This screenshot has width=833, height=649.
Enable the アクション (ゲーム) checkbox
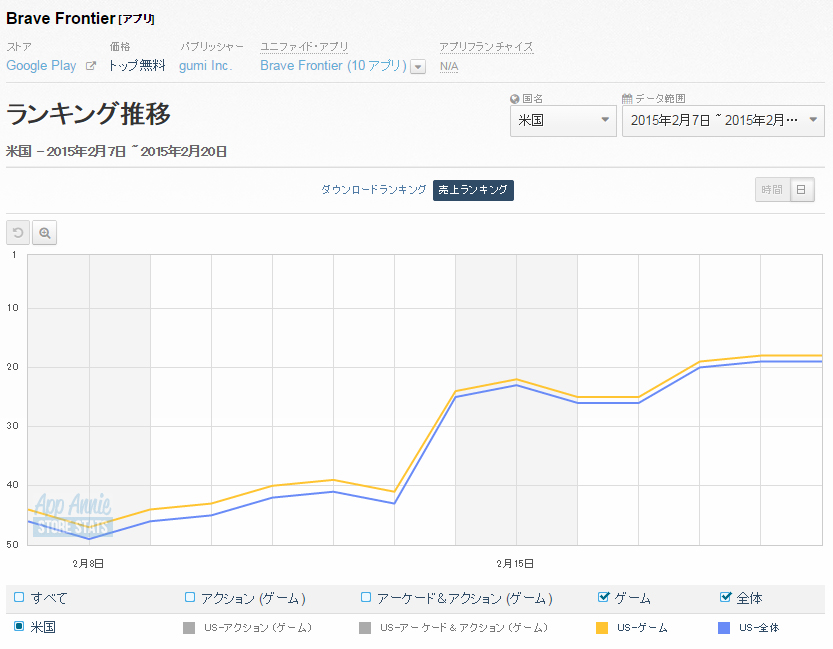point(190,597)
